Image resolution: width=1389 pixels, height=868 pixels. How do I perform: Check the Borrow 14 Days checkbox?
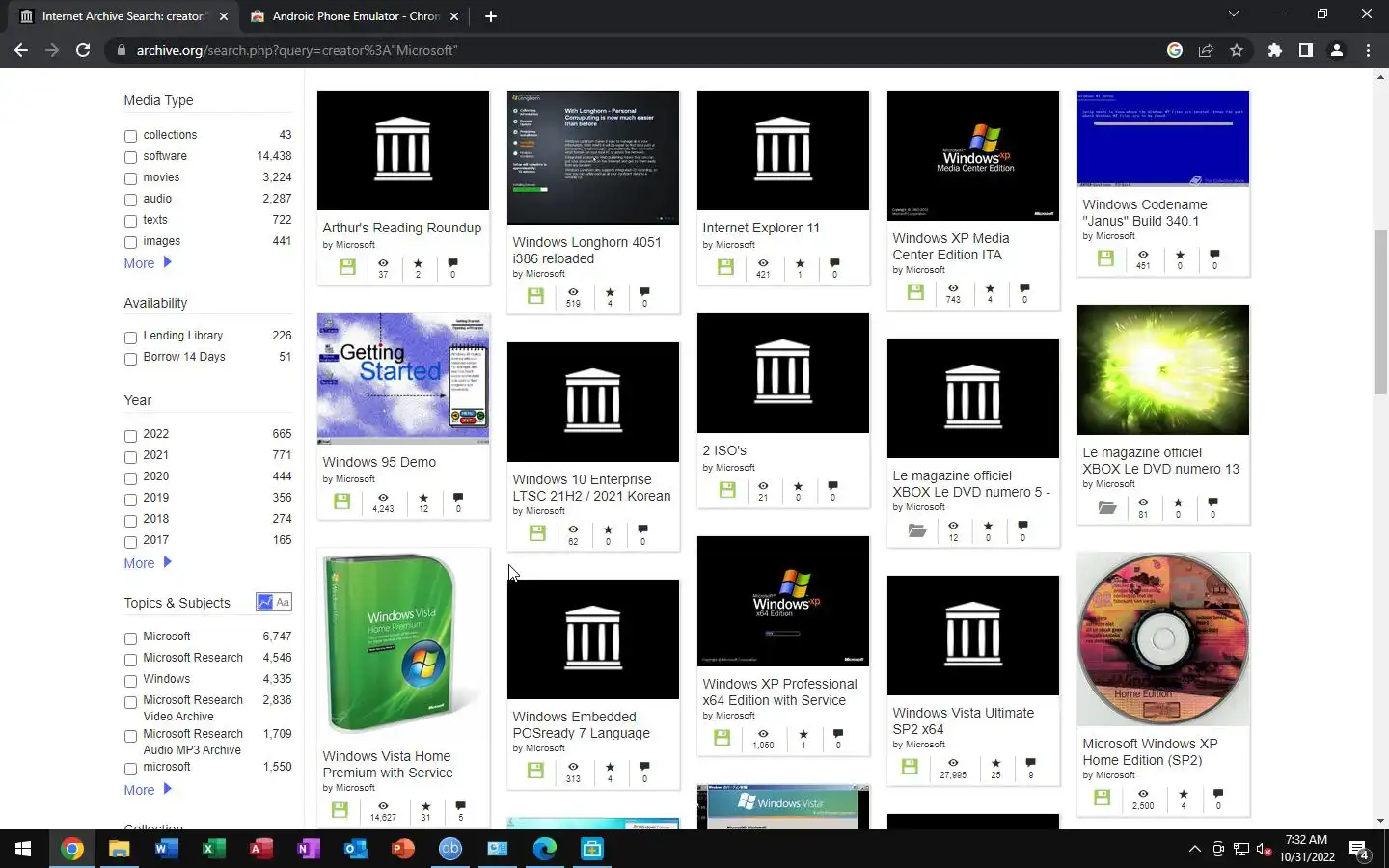tap(130, 359)
